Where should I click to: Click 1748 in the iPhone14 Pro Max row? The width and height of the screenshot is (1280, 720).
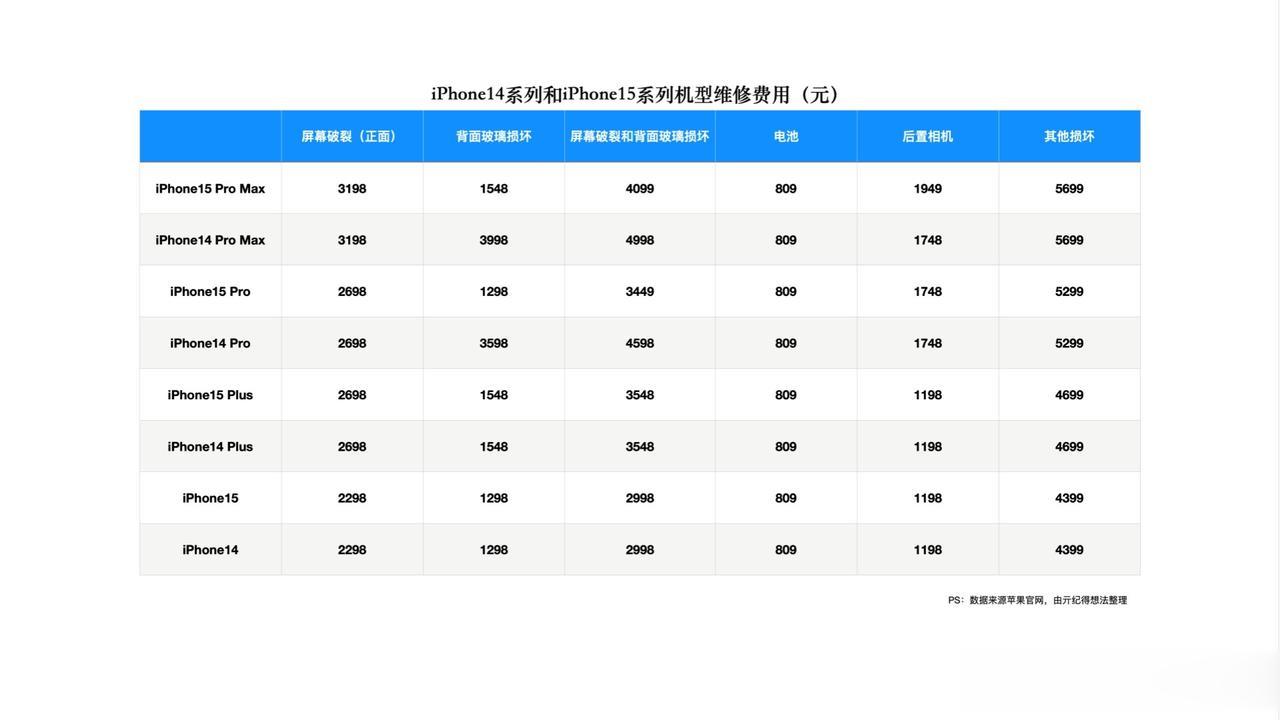928,240
